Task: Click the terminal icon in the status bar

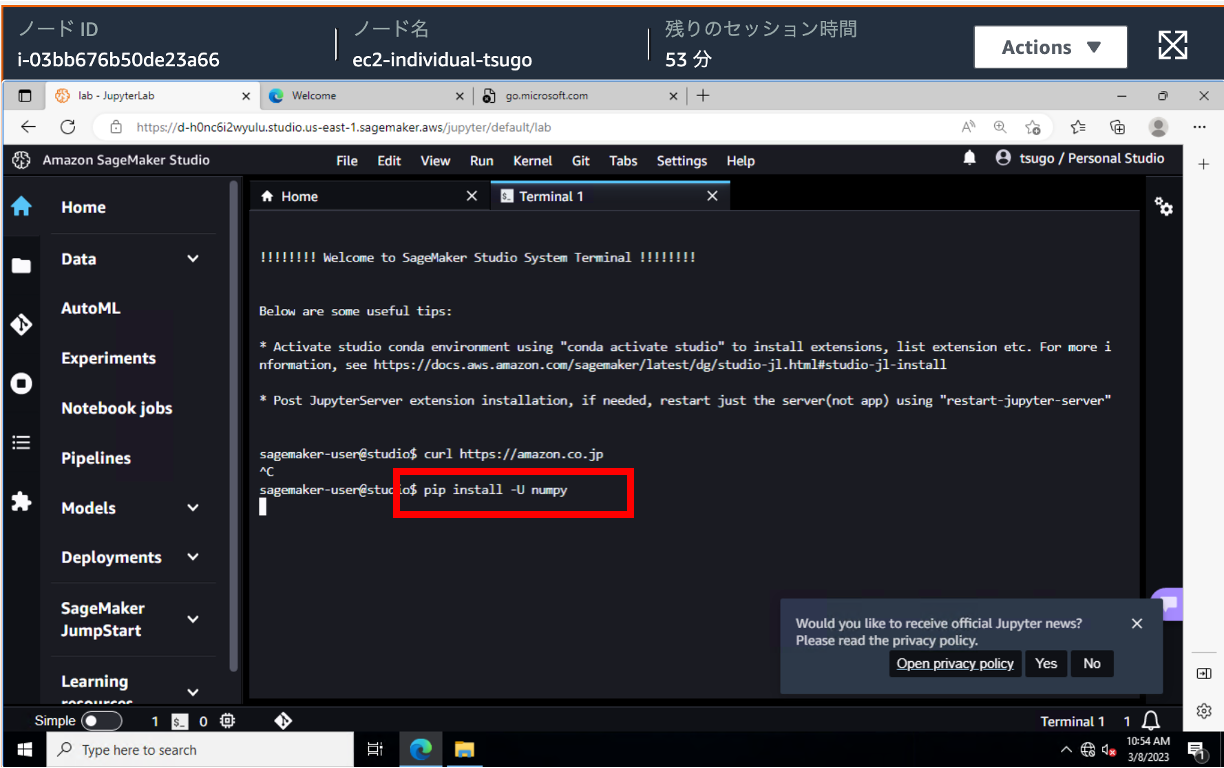Action: click(x=181, y=720)
